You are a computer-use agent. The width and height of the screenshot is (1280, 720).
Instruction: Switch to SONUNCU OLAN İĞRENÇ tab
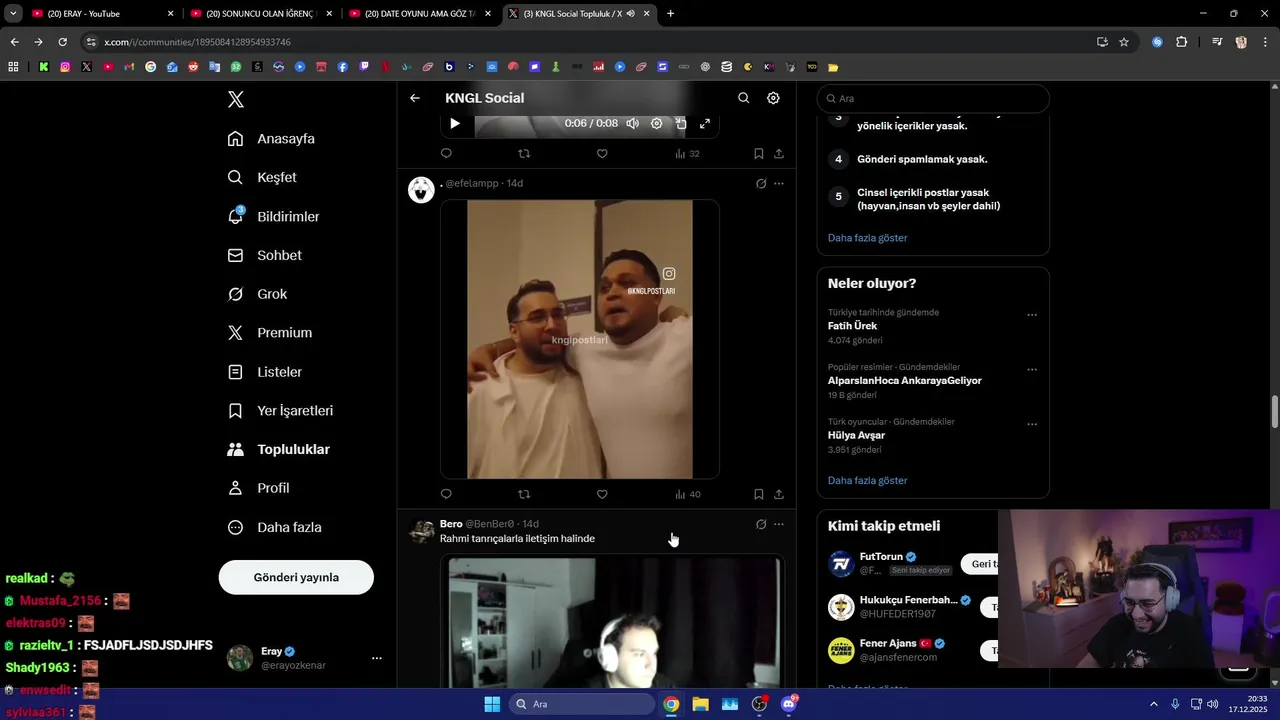coord(260,14)
